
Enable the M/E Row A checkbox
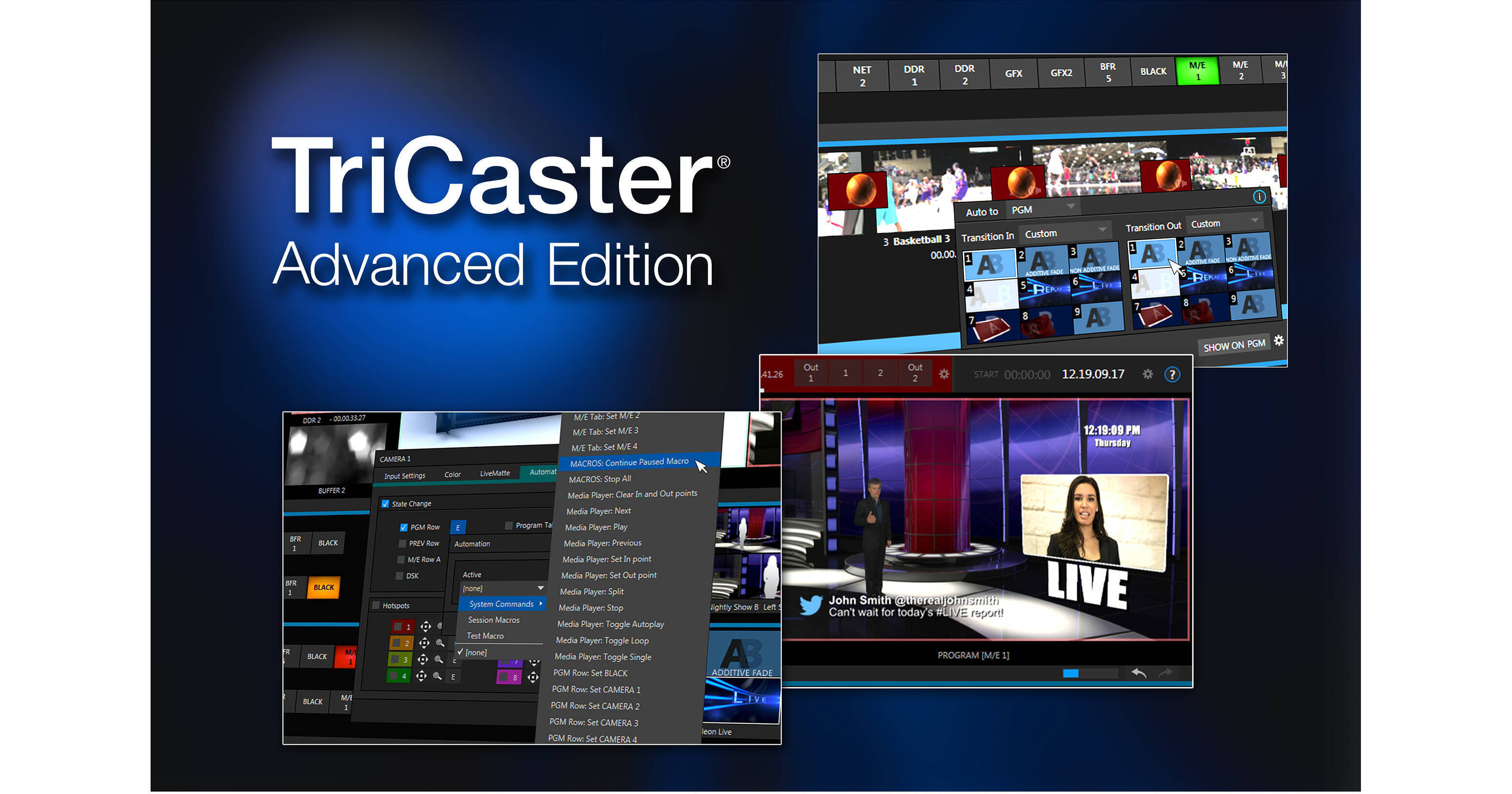401,560
